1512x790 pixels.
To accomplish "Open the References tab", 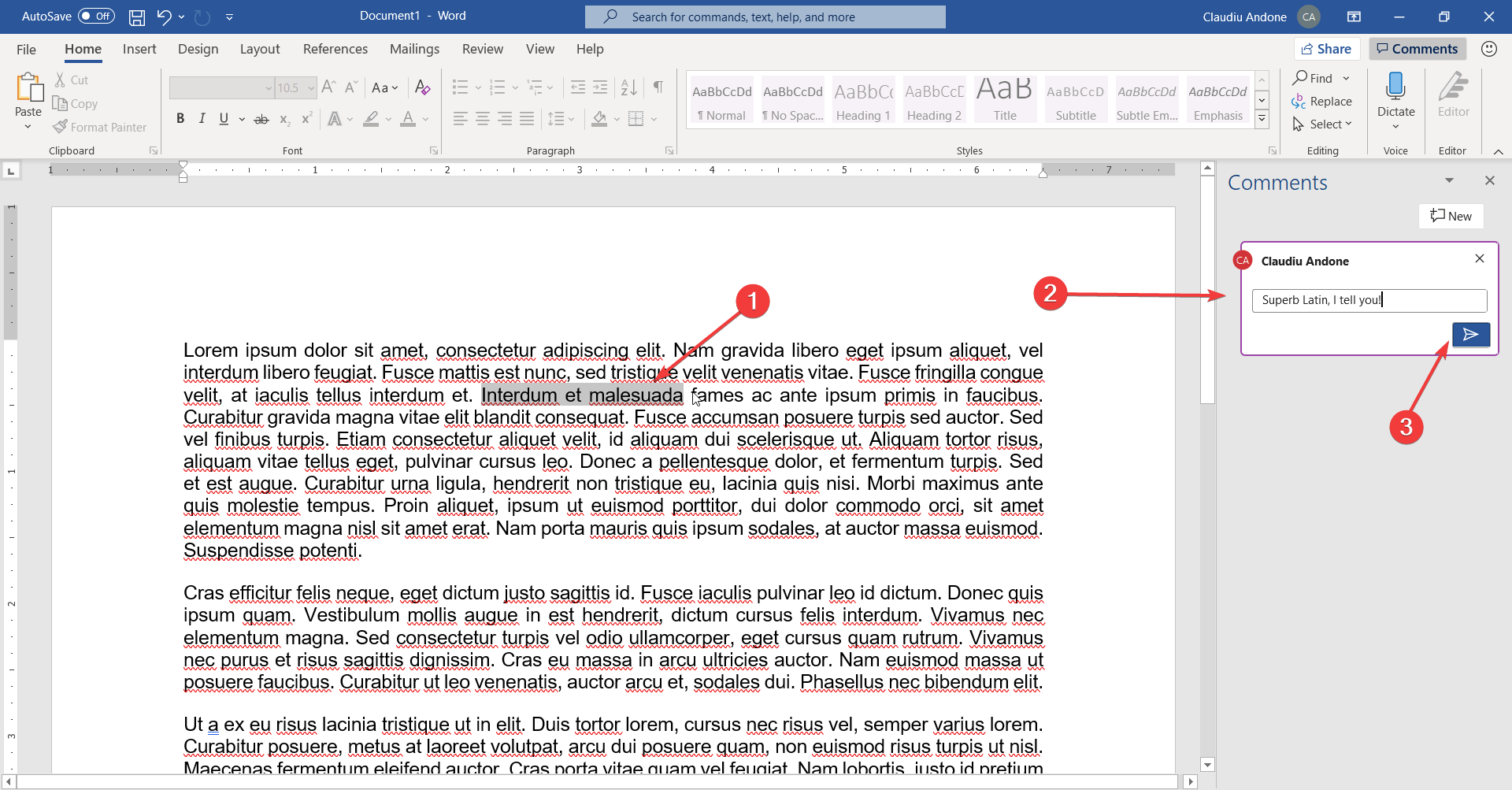I will pyautogui.click(x=335, y=49).
